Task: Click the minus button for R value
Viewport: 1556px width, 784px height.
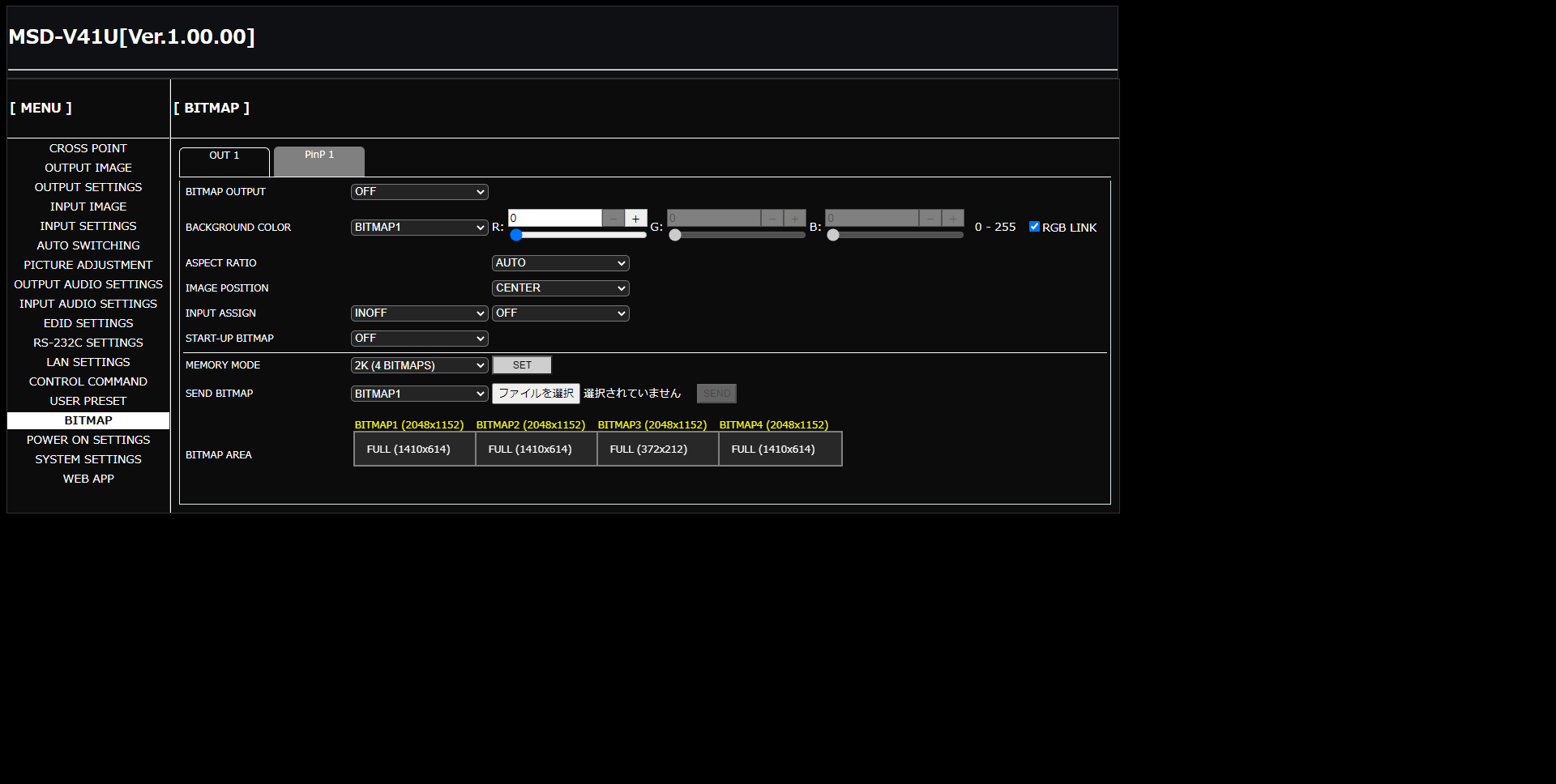Action: (x=613, y=219)
